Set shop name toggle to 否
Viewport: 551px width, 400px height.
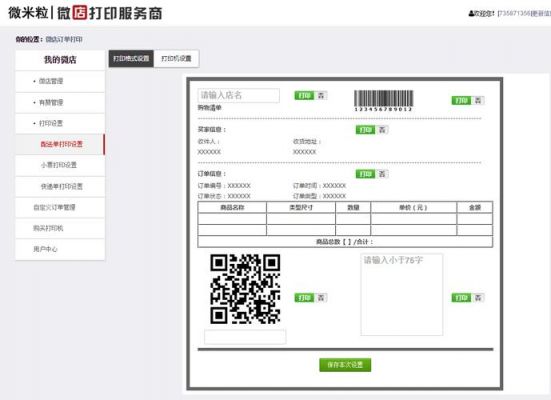pos(321,96)
